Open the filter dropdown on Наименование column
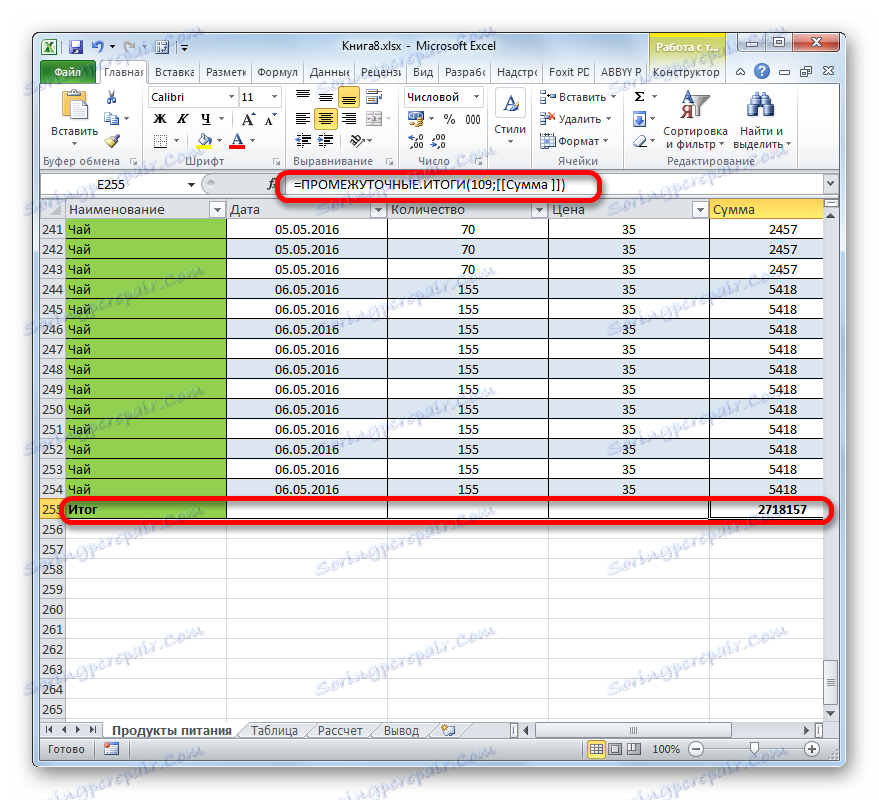The height and width of the screenshot is (800, 879). click(217, 209)
